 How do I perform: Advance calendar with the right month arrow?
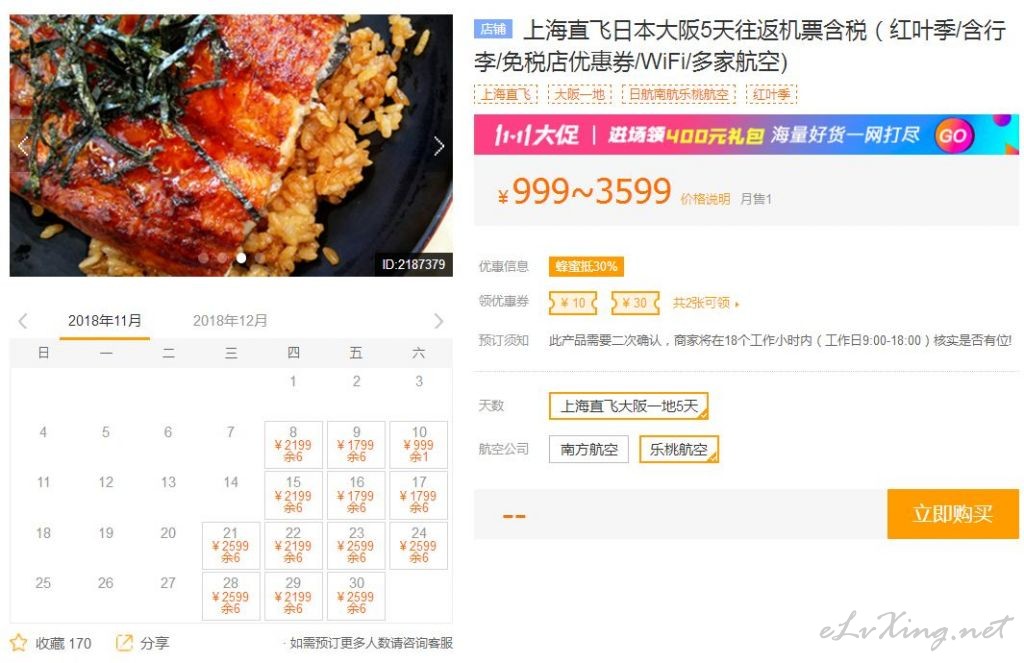[x=439, y=321]
